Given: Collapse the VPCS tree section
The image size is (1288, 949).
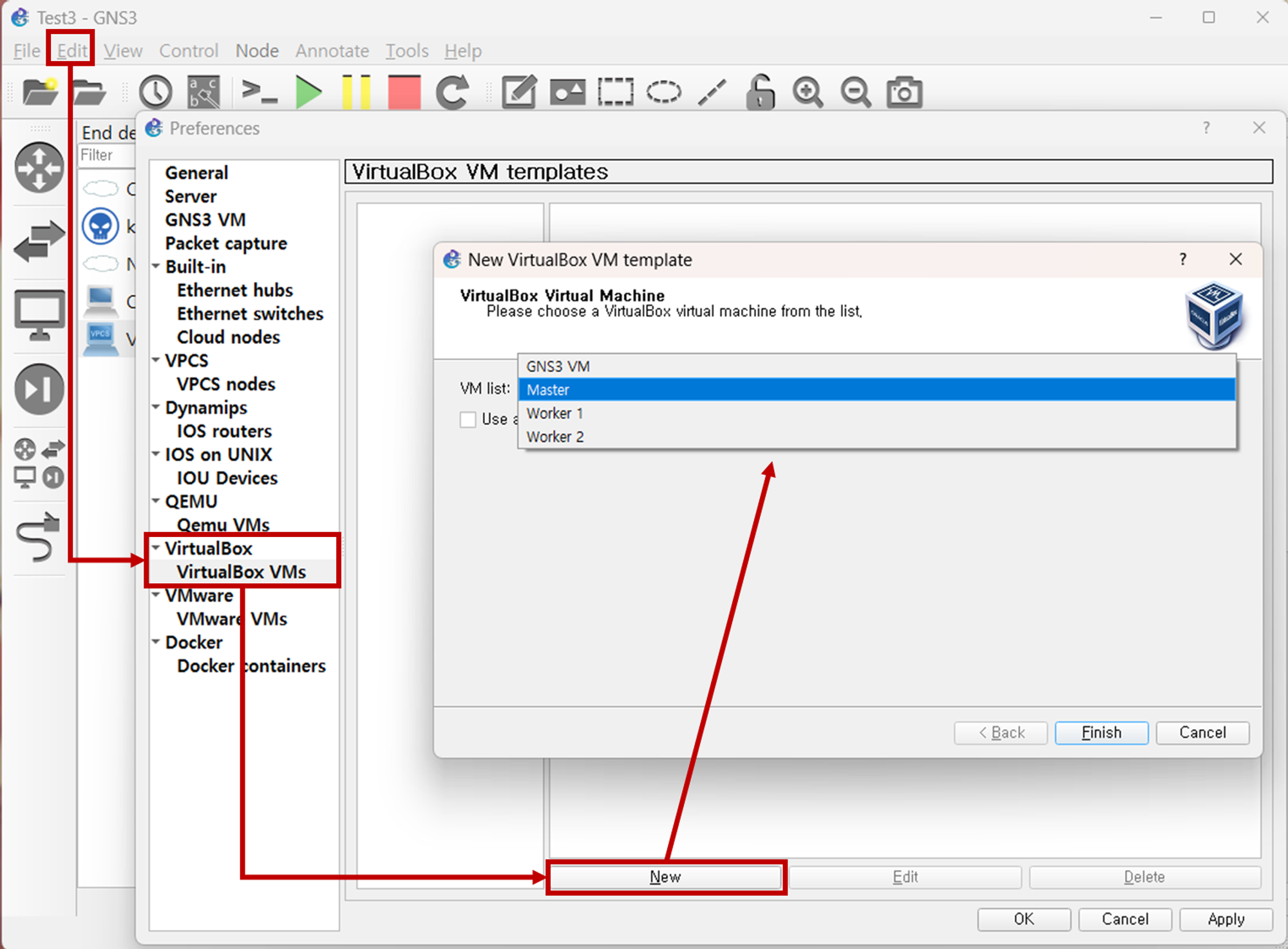Looking at the screenshot, I should pos(156,360).
